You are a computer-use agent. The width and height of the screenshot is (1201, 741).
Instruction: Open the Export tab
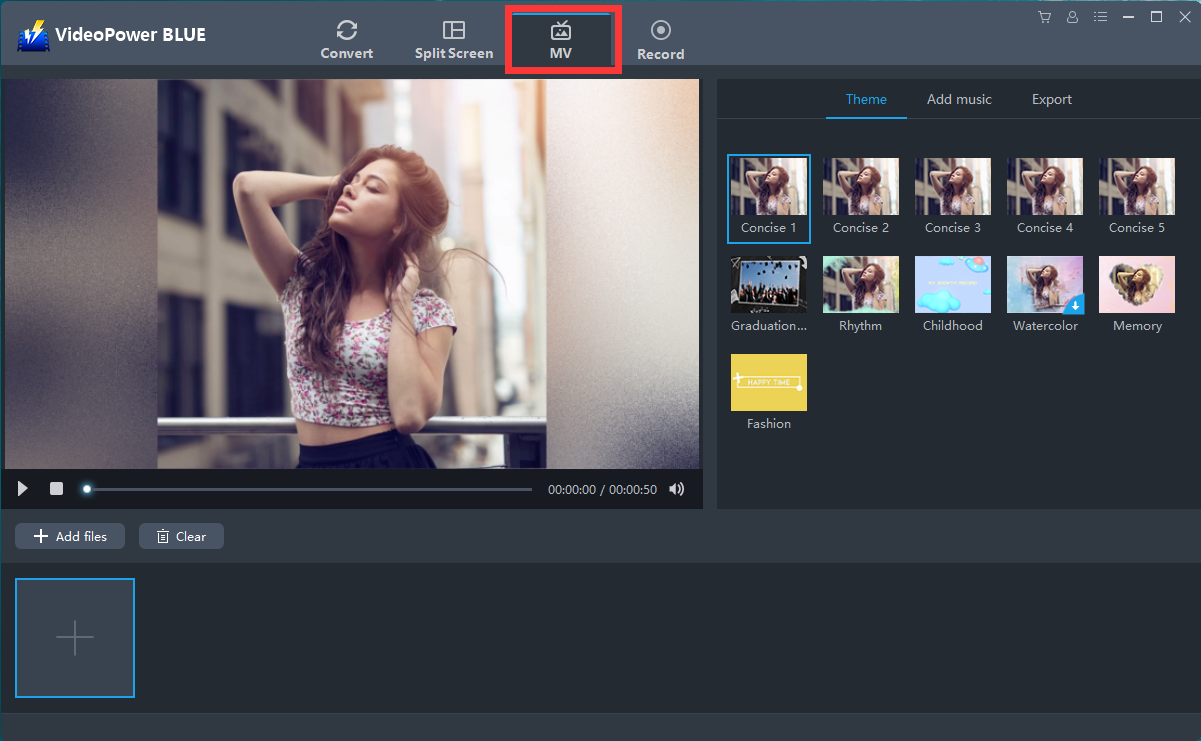pos(1051,99)
